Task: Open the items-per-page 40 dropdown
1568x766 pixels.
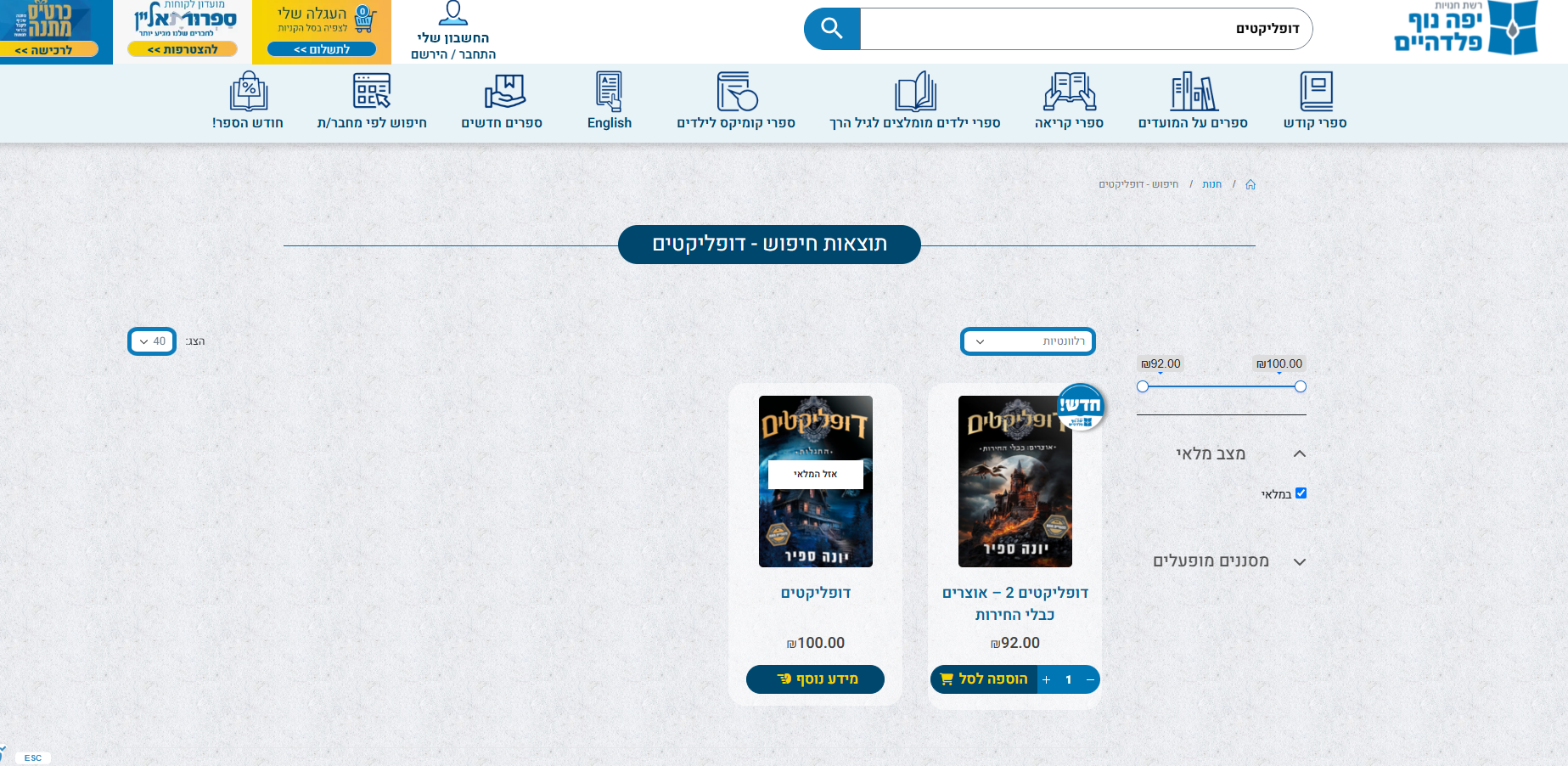Action: pyautogui.click(x=152, y=341)
